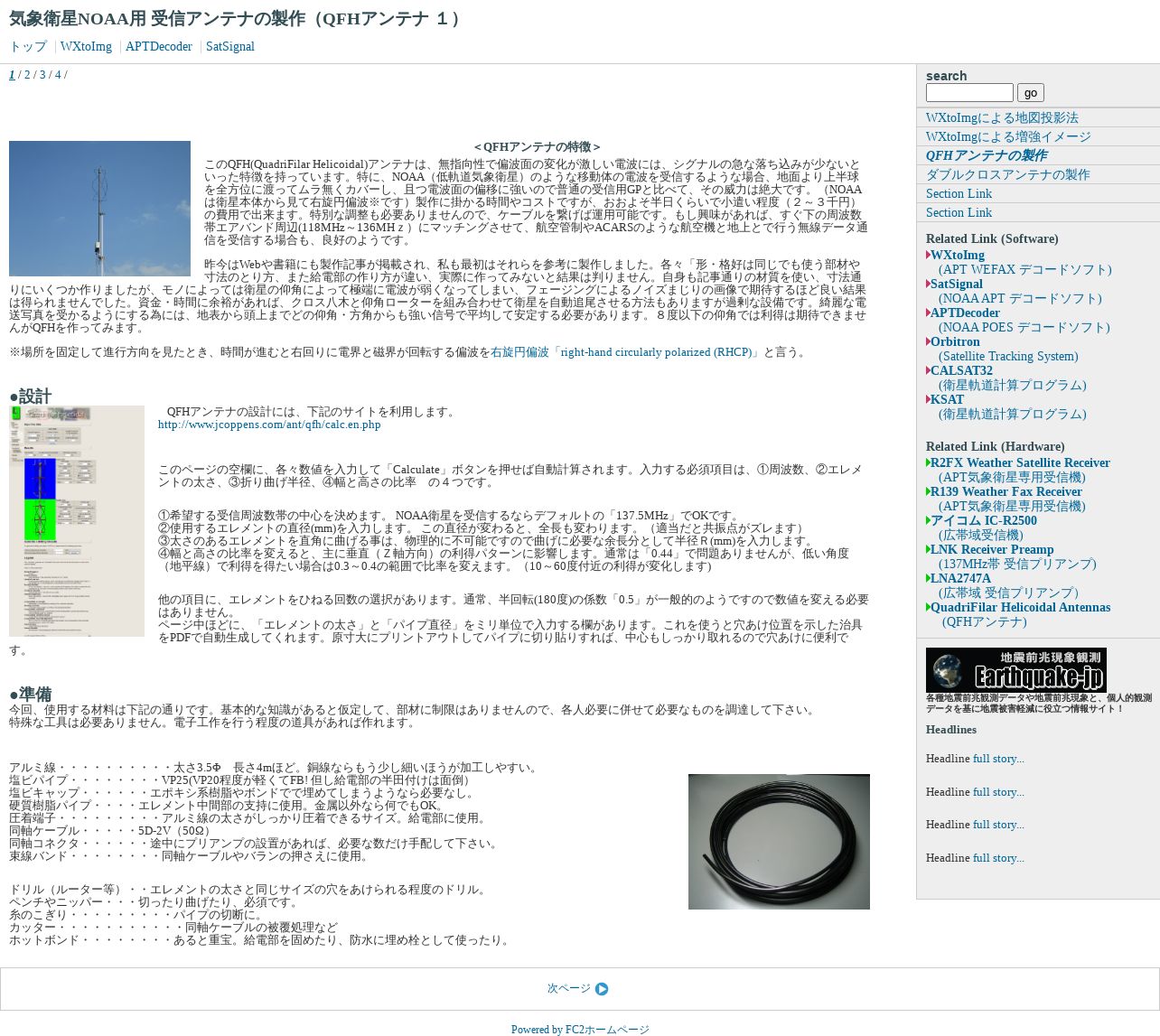Image resolution: width=1160 pixels, height=1036 pixels.
Task: Click the go search button
Action: pyautogui.click(x=1031, y=93)
